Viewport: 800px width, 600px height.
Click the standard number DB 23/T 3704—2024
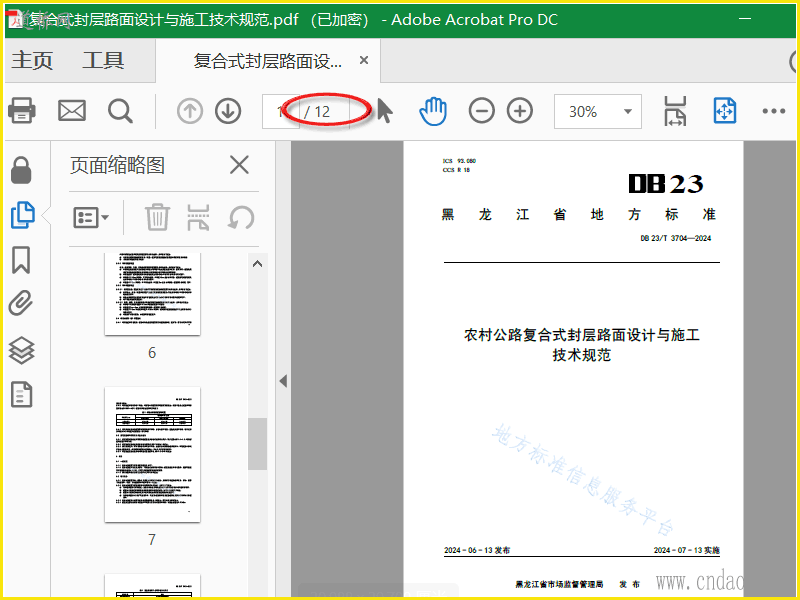[676, 238]
